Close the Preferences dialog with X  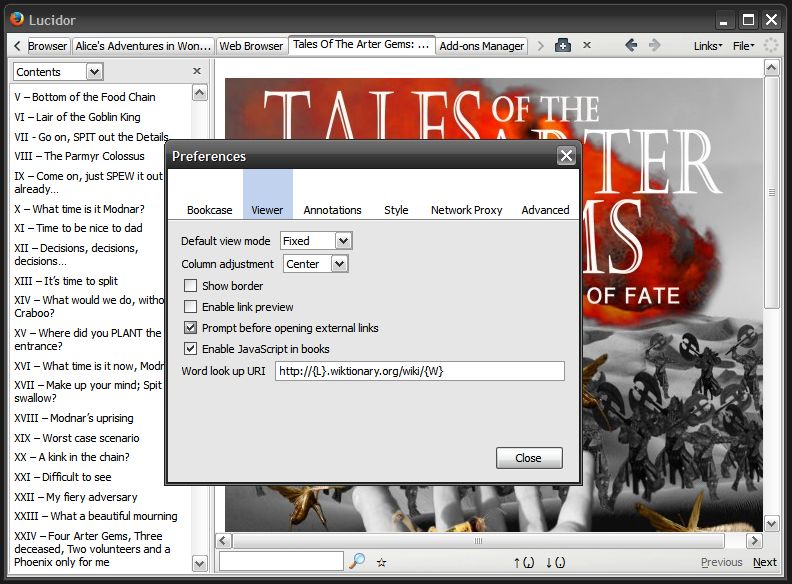[x=566, y=156]
